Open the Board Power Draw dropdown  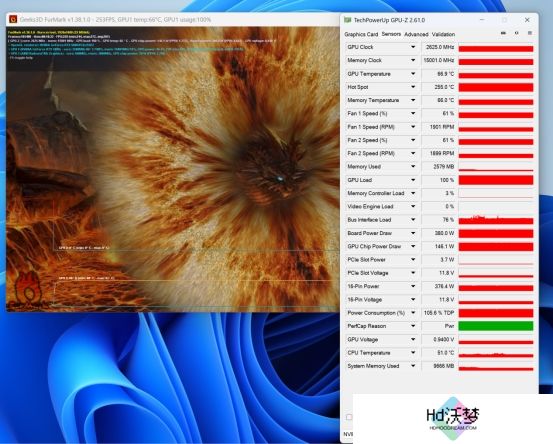click(413, 233)
